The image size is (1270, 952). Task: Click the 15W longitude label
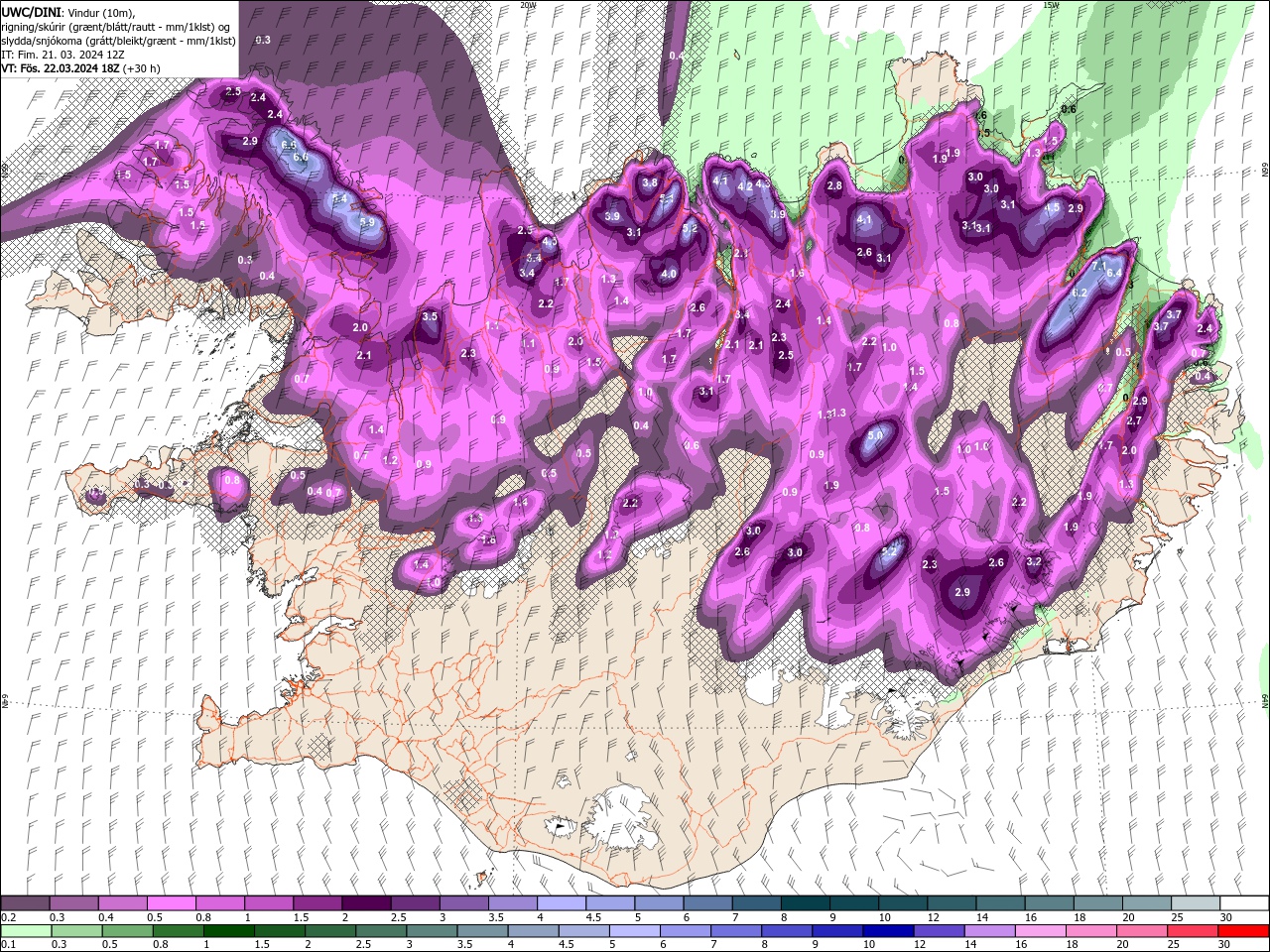click(1051, 5)
